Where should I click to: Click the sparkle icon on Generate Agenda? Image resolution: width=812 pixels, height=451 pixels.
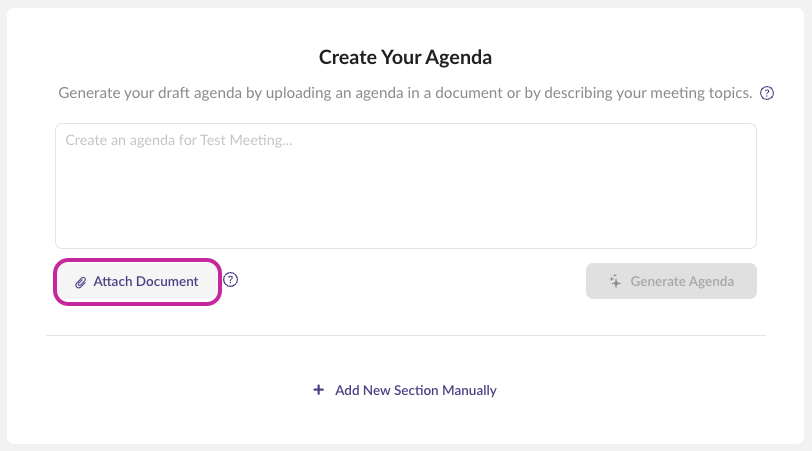click(x=615, y=281)
